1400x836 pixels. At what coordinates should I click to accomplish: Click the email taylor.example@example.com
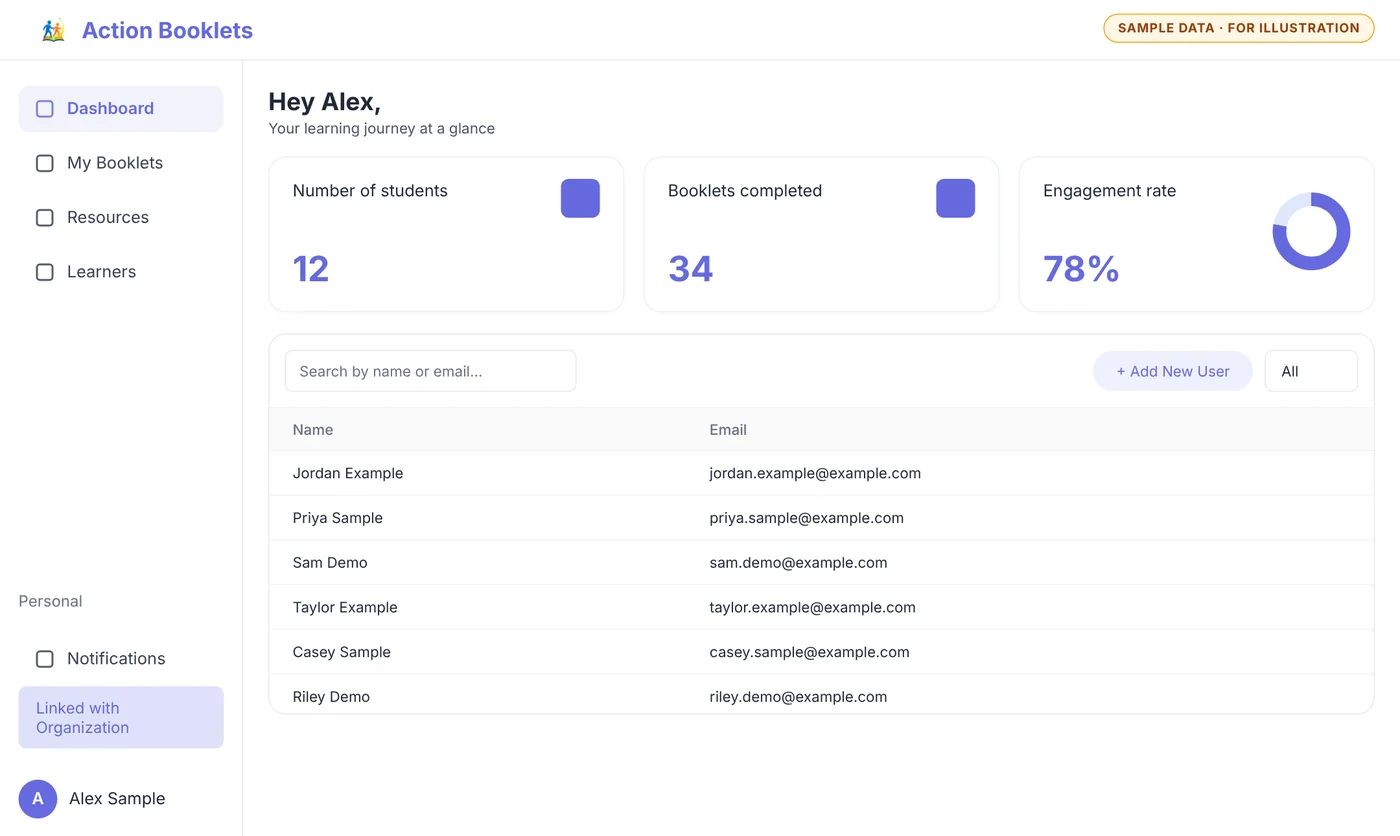pos(812,608)
